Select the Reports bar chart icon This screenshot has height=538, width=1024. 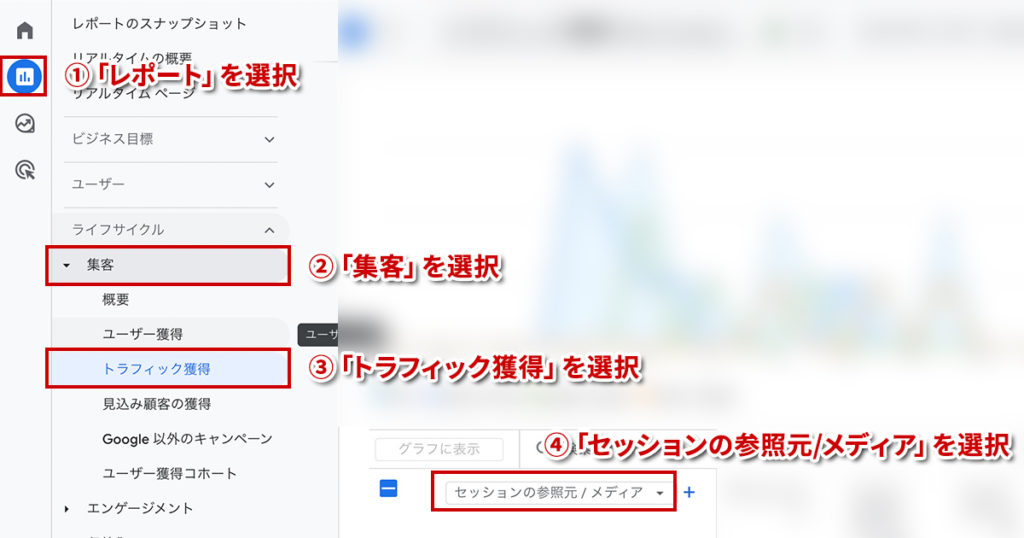(25, 76)
